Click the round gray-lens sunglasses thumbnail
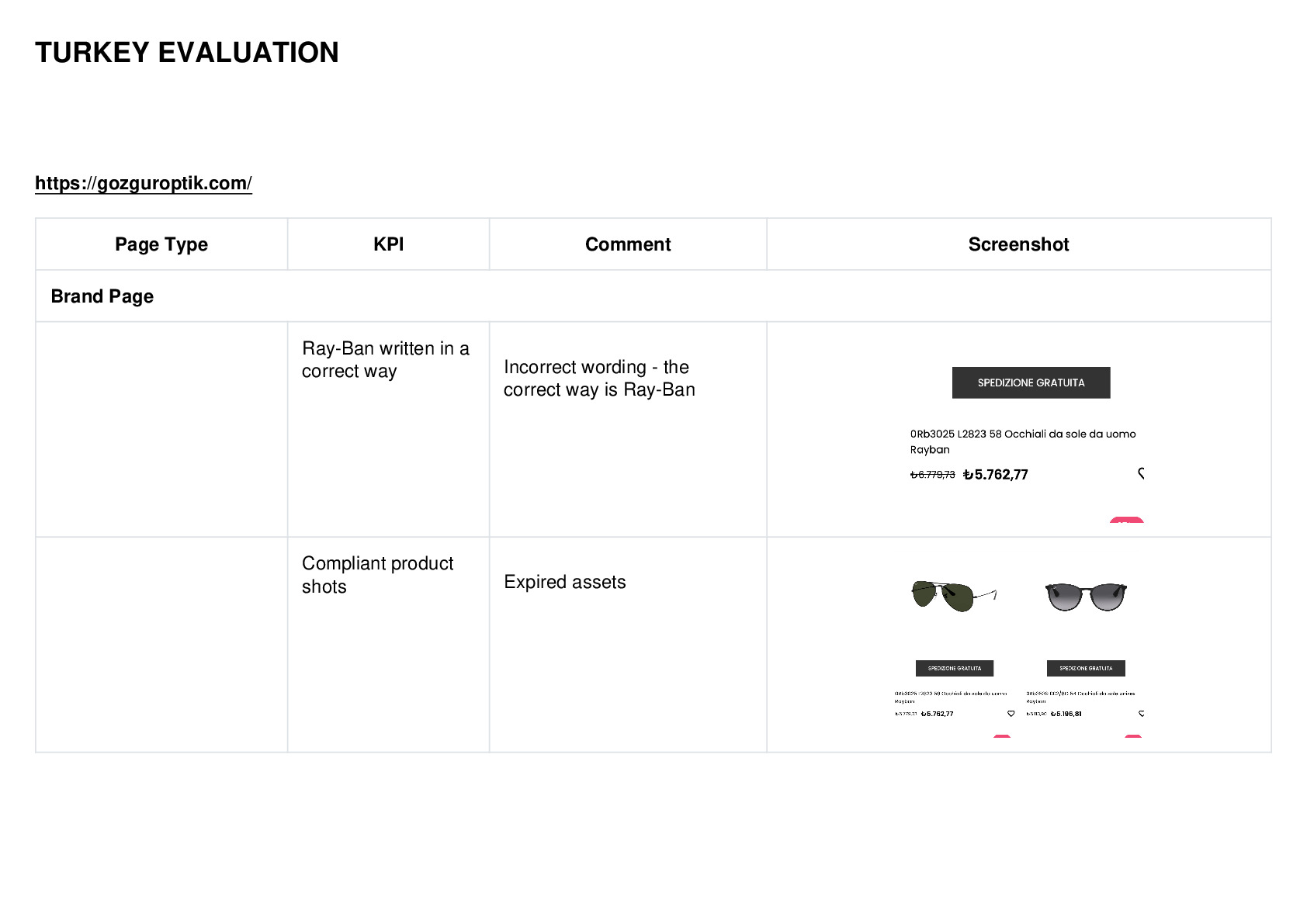The height and width of the screenshot is (924, 1307). (1086, 597)
